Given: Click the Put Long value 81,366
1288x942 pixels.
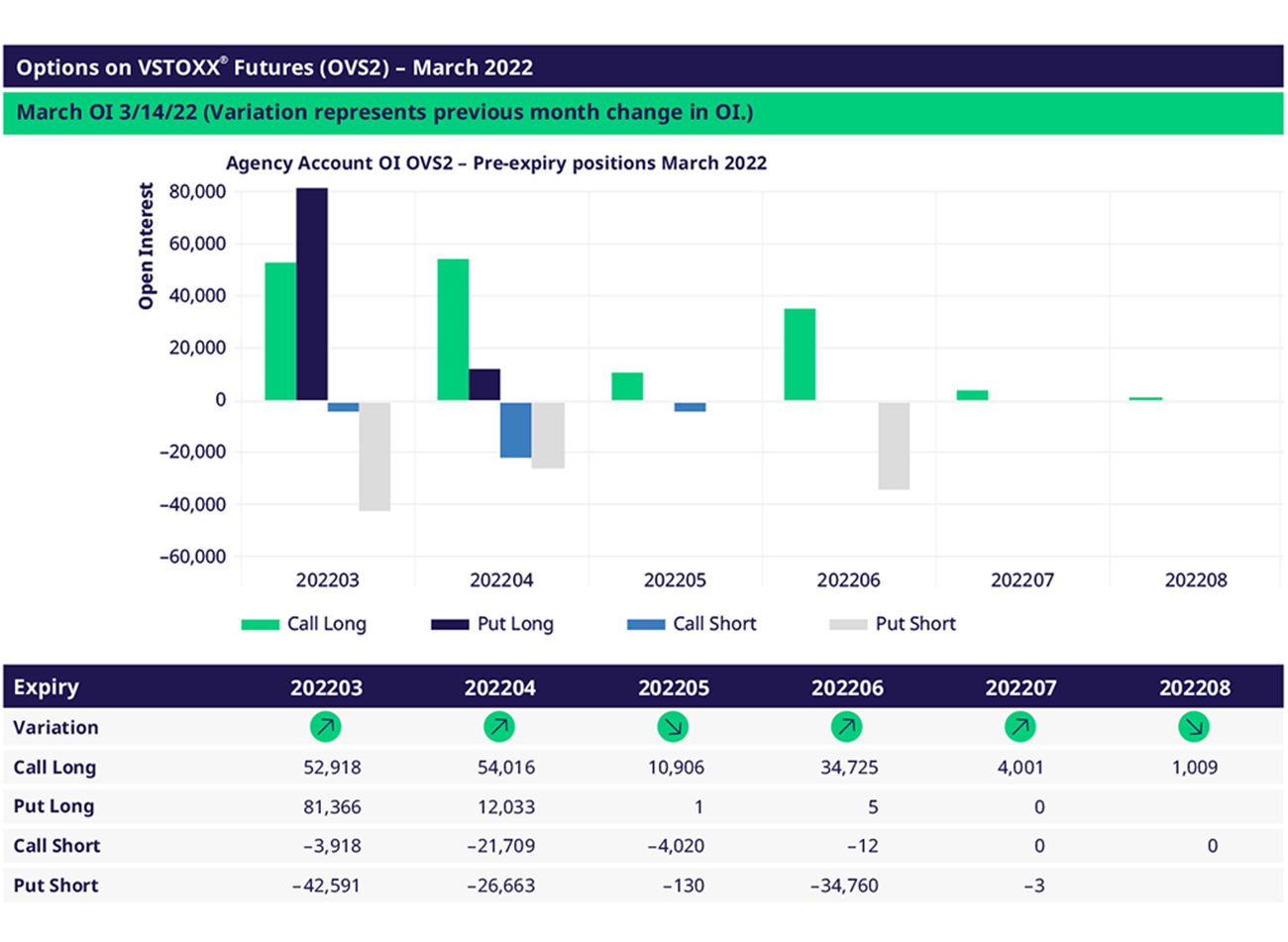Looking at the screenshot, I should [332, 807].
